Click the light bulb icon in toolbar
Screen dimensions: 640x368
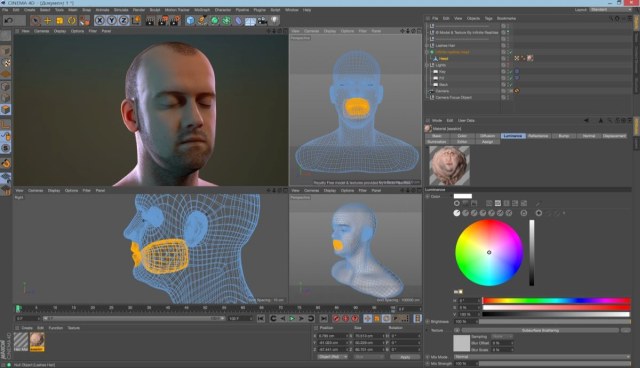pyautogui.click(x=275, y=20)
